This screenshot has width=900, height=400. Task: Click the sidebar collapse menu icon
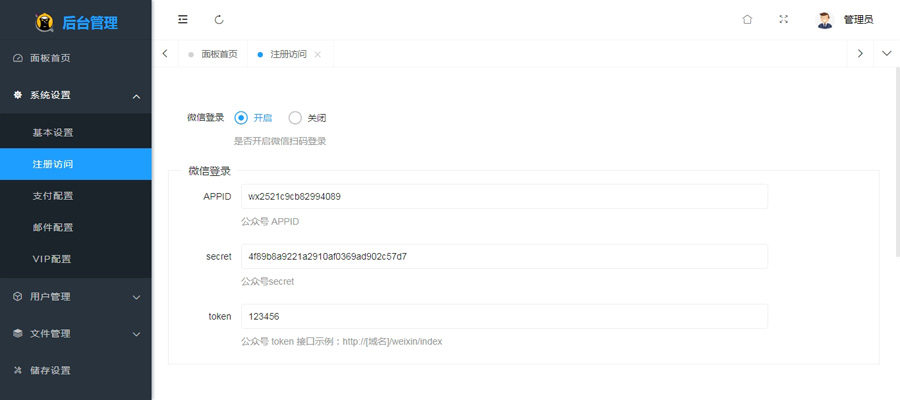coord(182,19)
